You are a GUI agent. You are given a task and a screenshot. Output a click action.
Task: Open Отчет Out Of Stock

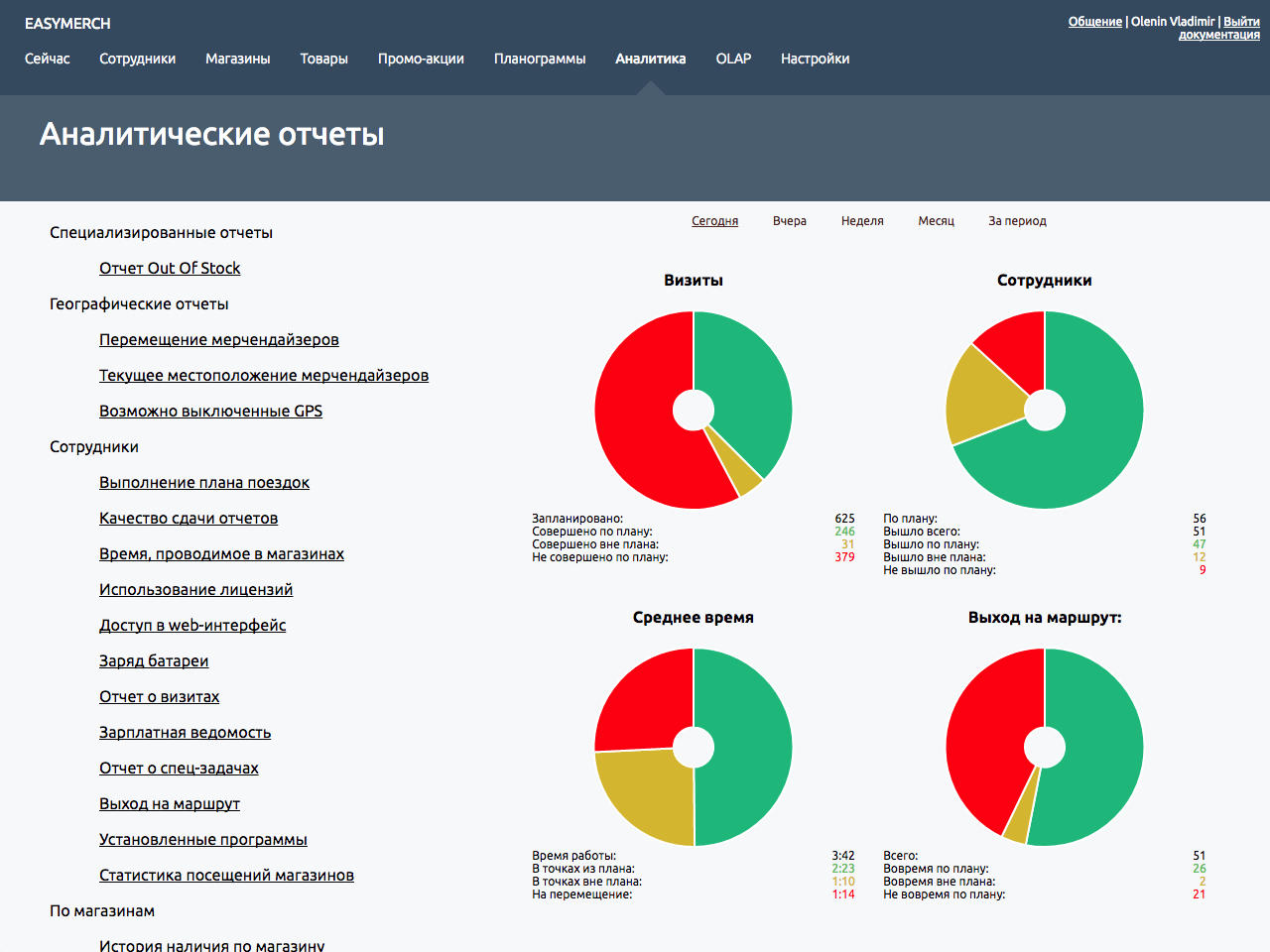(x=170, y=268)
